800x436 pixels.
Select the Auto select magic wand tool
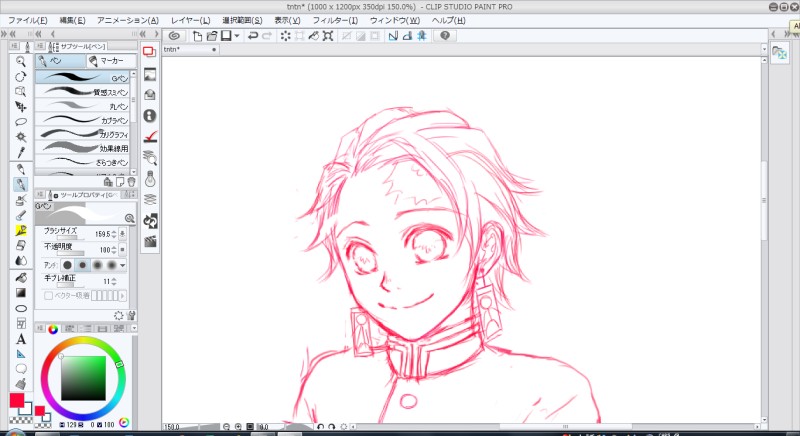coord(20,137)
